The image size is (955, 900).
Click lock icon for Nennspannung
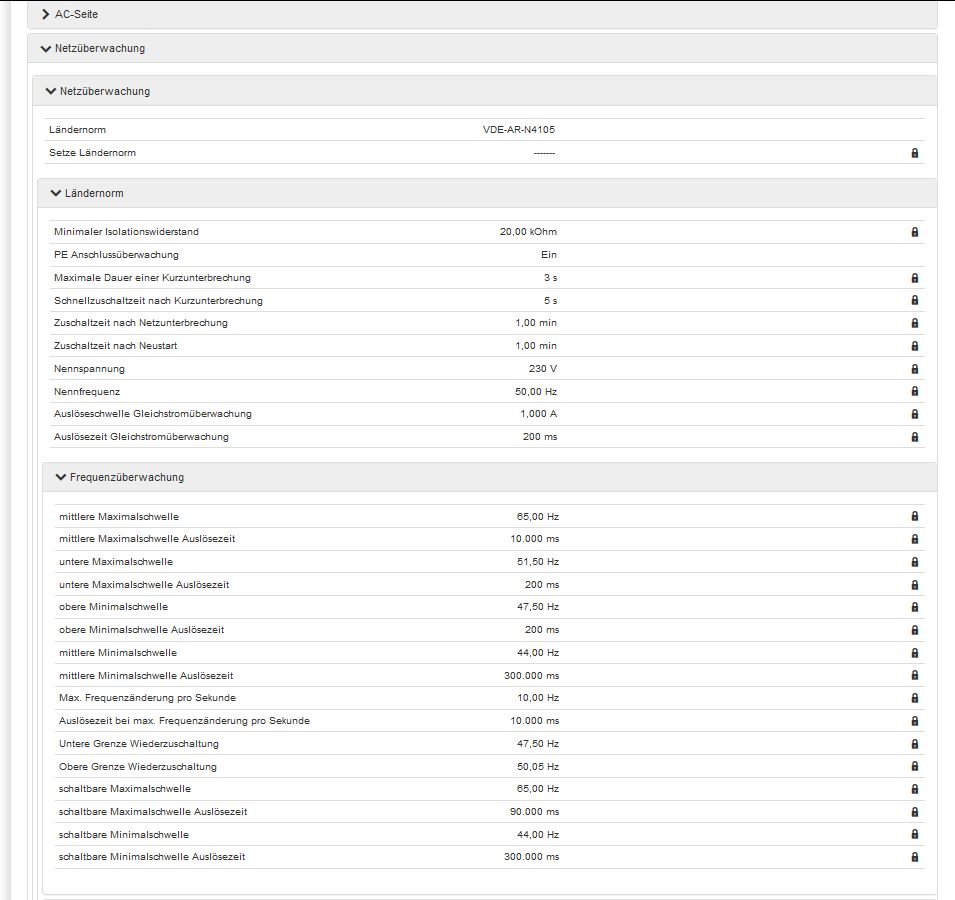tap(914, 369)
